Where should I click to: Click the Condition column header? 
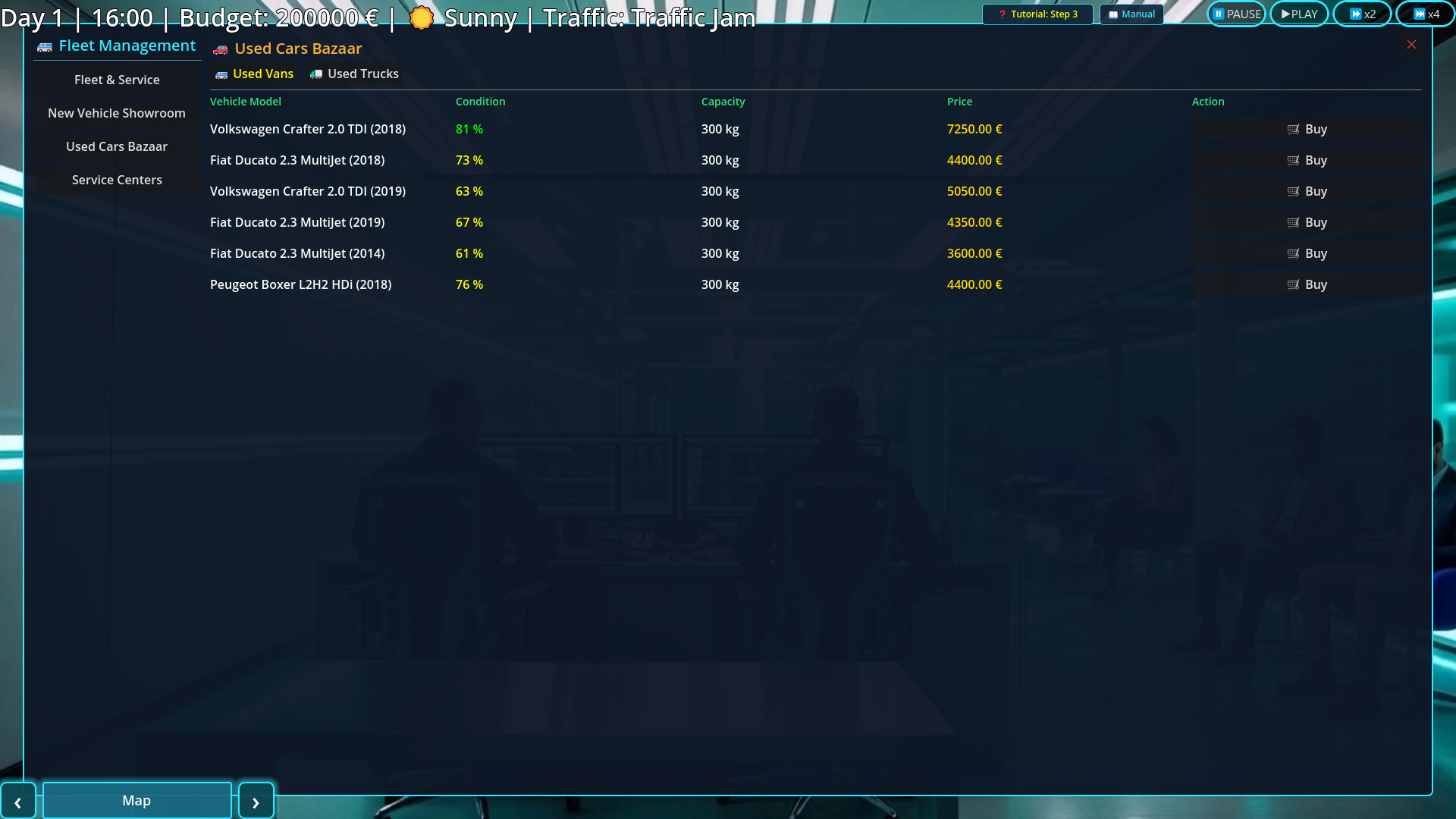(x=480, y=102)
